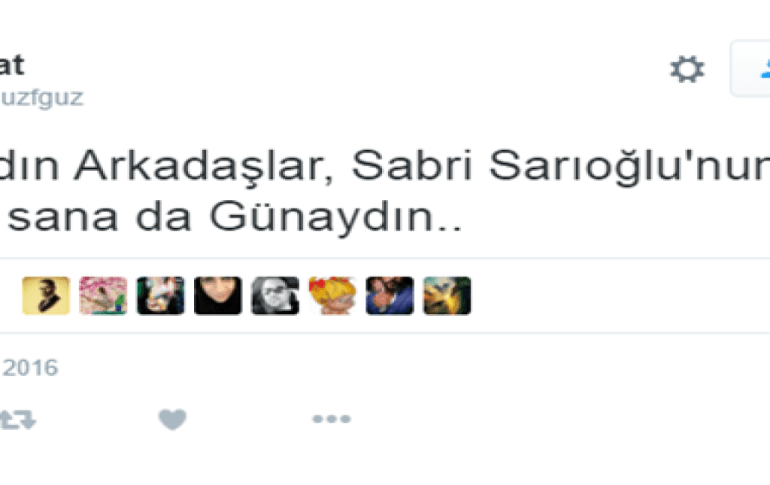Screen dimensions: 770x485
Task: Select the yellow-background portrait avatar
Action: [x=46, y=296]
